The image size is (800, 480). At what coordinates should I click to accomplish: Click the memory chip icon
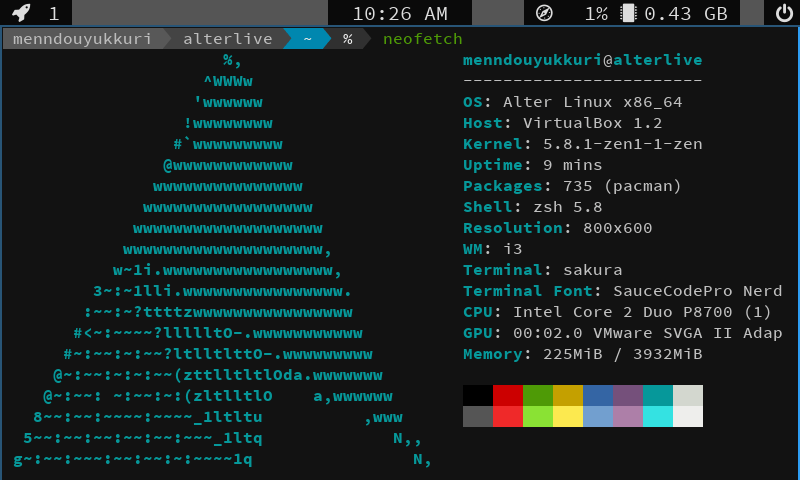pos(629,13)
